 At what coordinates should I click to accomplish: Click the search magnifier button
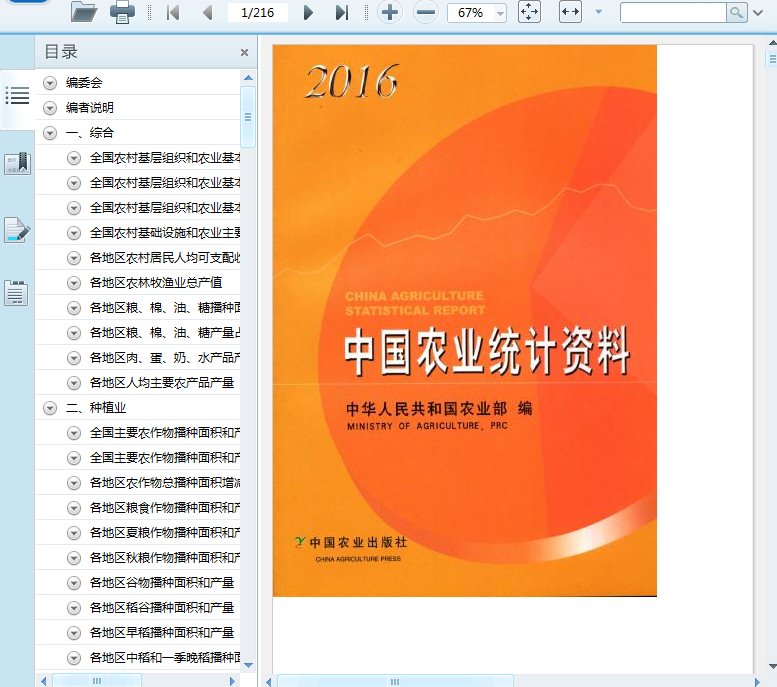pos(736,13)
